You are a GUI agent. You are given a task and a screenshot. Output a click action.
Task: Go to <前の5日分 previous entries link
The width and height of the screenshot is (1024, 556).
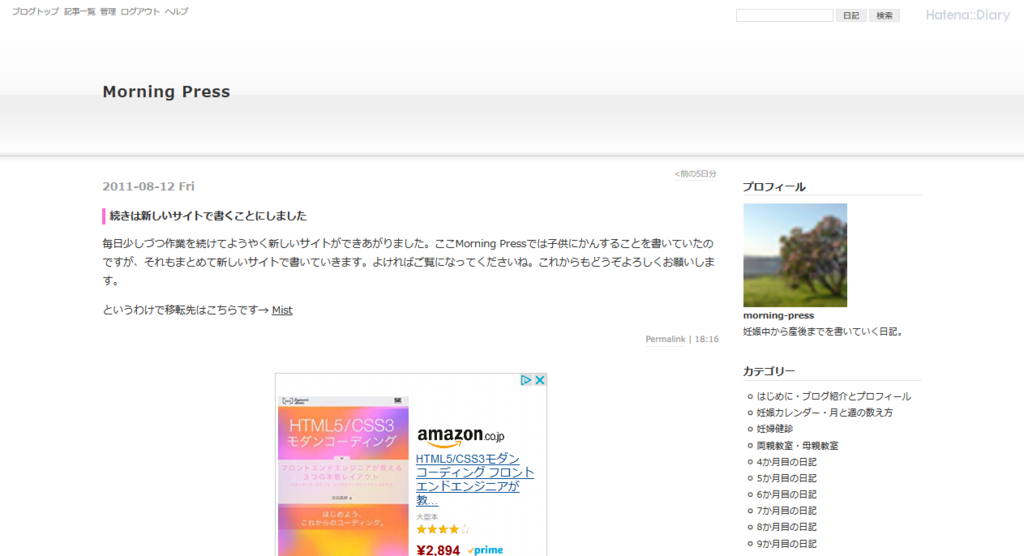click(x=696, y=174)
